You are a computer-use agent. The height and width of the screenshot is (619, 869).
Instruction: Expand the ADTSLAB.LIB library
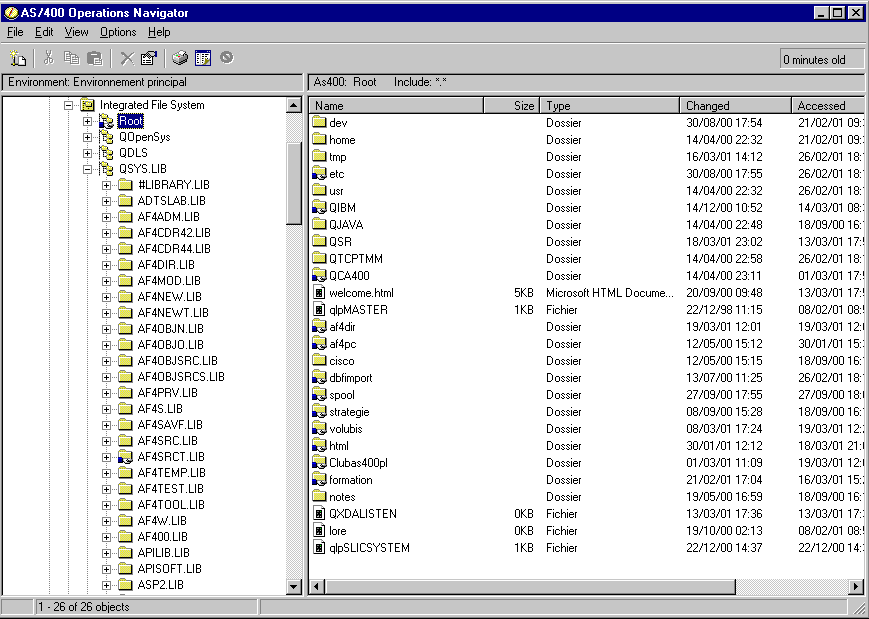point(106,201)
